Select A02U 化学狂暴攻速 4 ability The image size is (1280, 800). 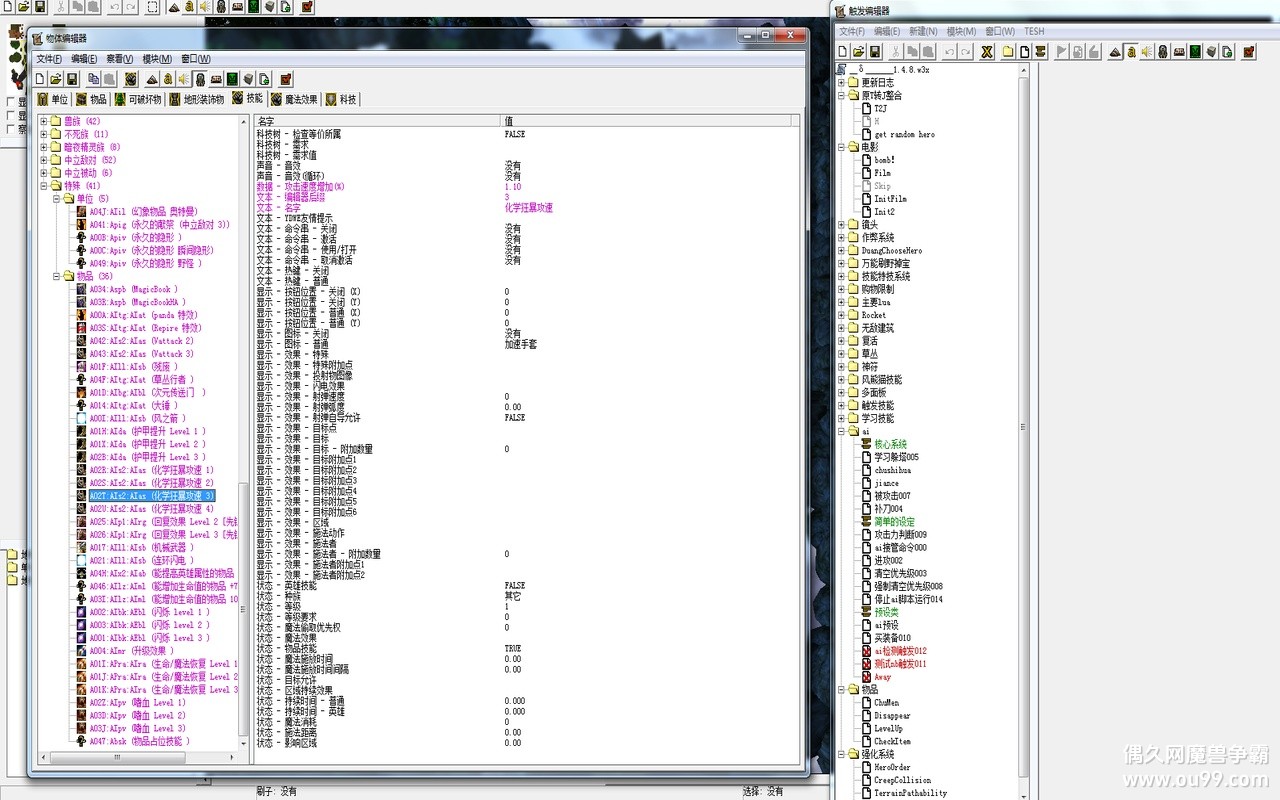[x=151, y=509]
